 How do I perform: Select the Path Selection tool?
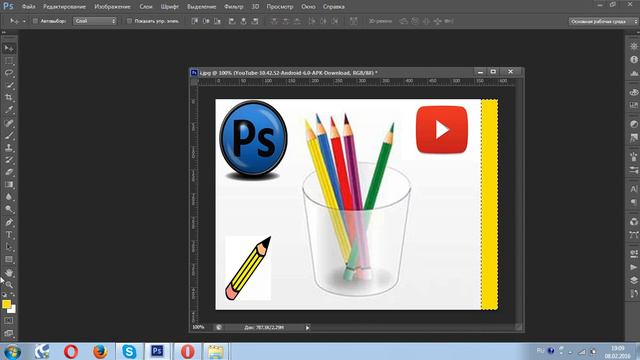(9, 247)
